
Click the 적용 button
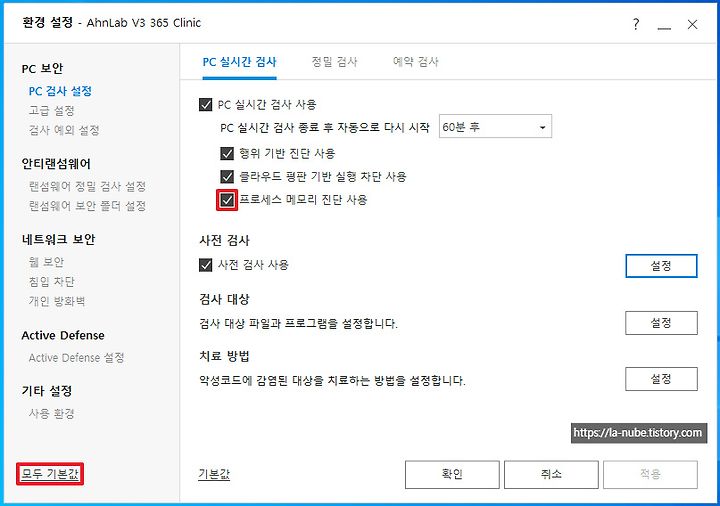pos(650,474)
